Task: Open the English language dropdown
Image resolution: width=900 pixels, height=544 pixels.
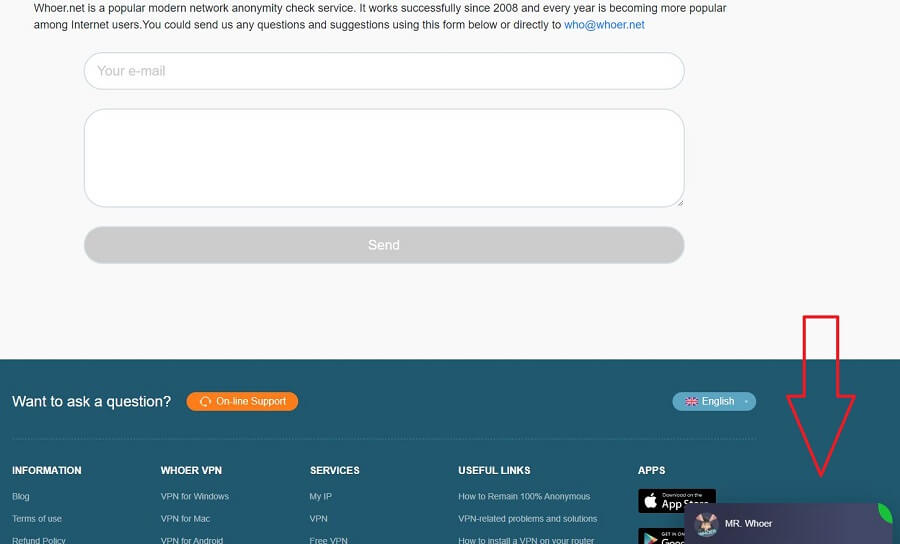Action: point(714,402)
